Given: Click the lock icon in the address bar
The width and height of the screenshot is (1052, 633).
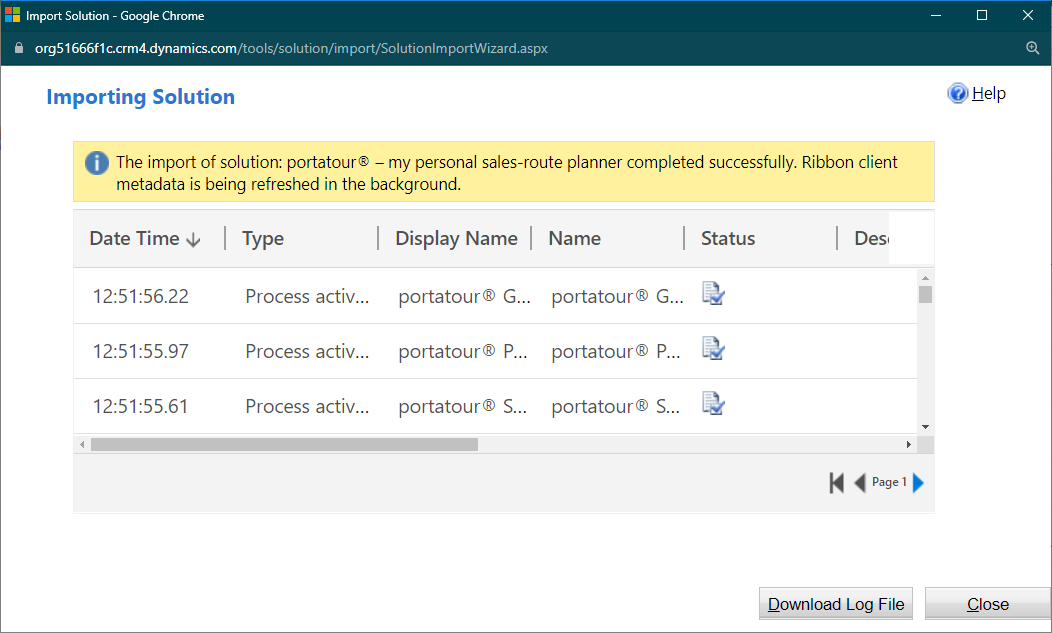Looking at the screenshot, I should pyautogui.click(x=19, y=48).
